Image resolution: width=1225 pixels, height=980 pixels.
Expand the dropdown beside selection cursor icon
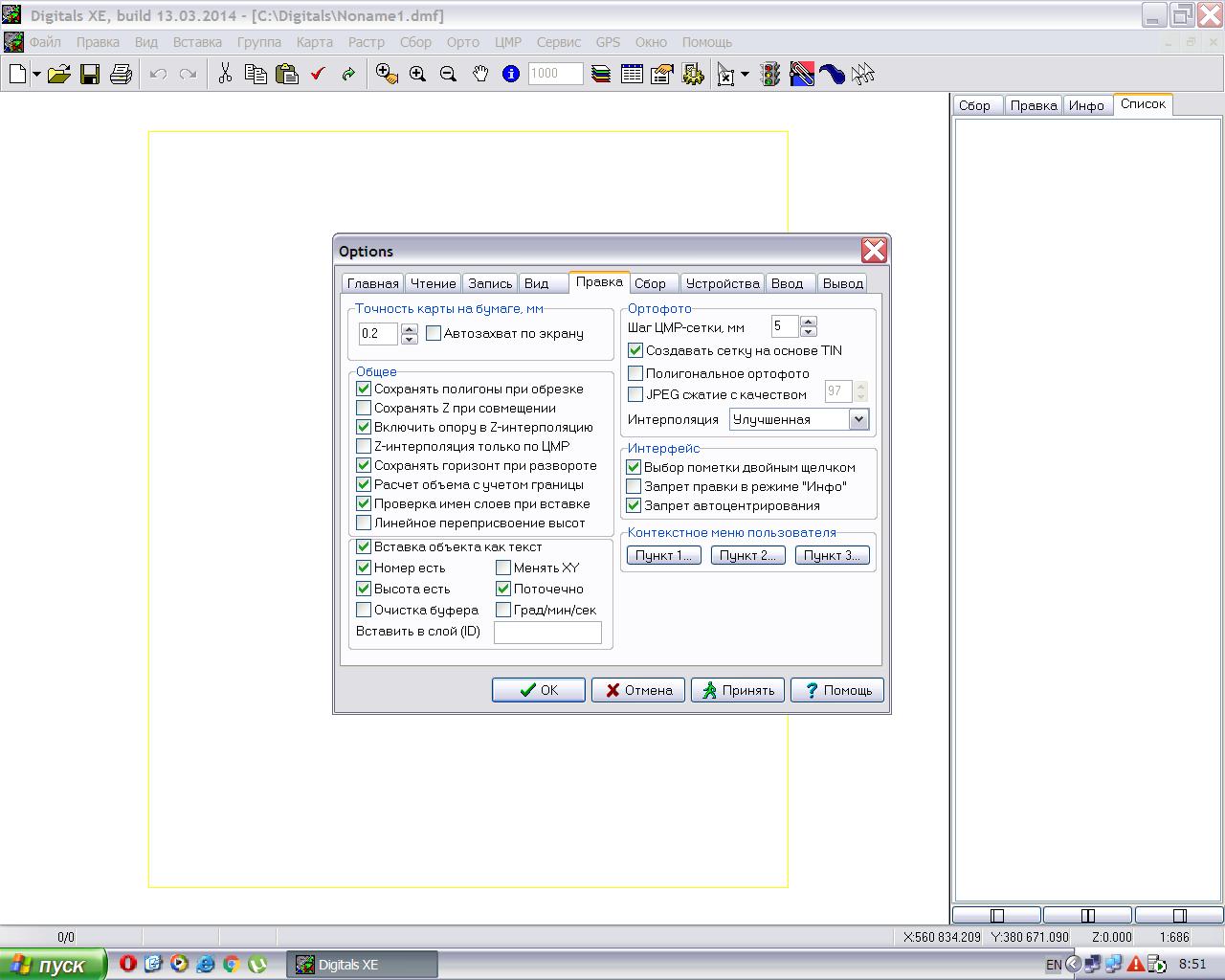[x=745, y=74]
